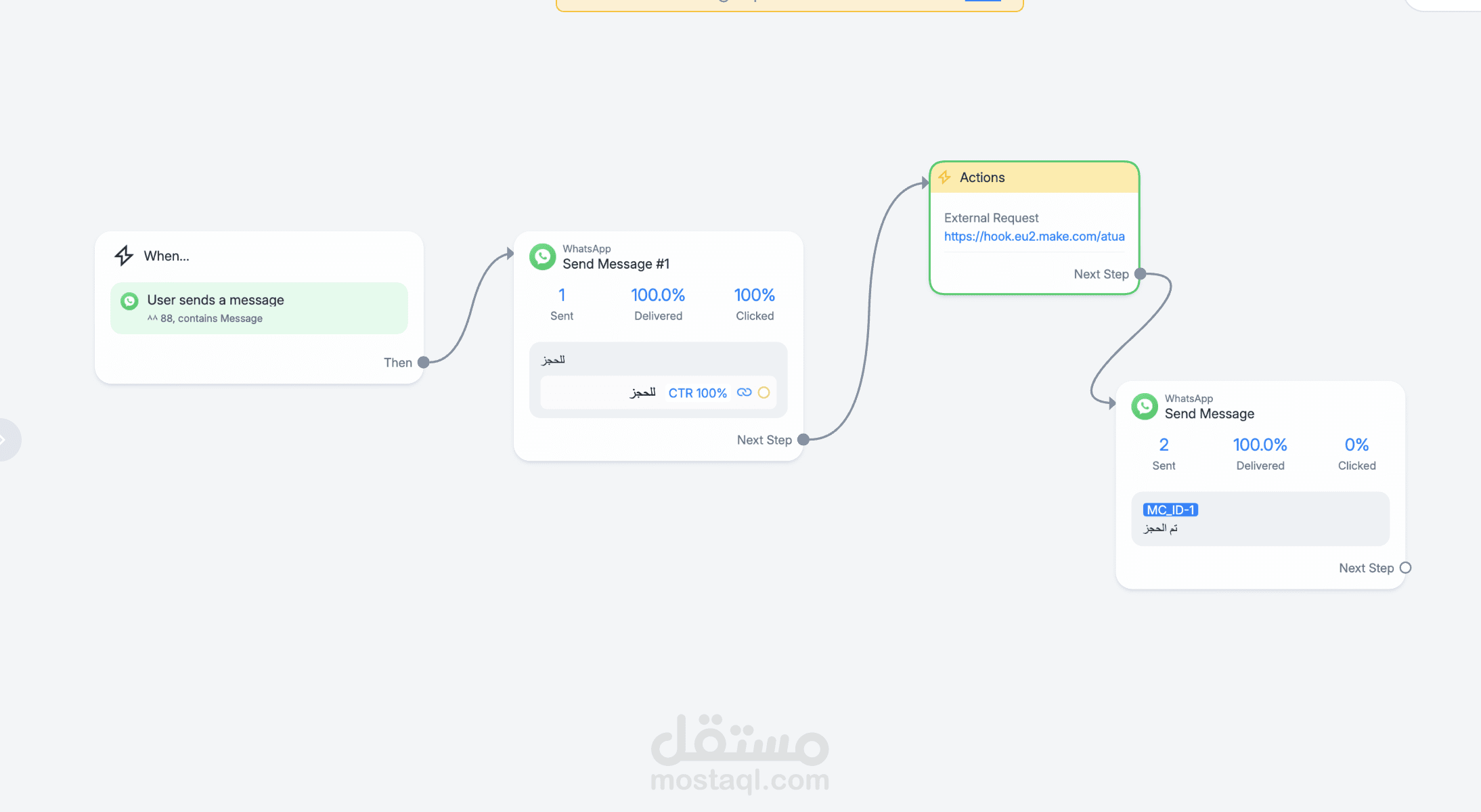Click the blue MC_ID-1 field tag
This screenshot has width=1481, height=812.
[x=1170, y=510]
